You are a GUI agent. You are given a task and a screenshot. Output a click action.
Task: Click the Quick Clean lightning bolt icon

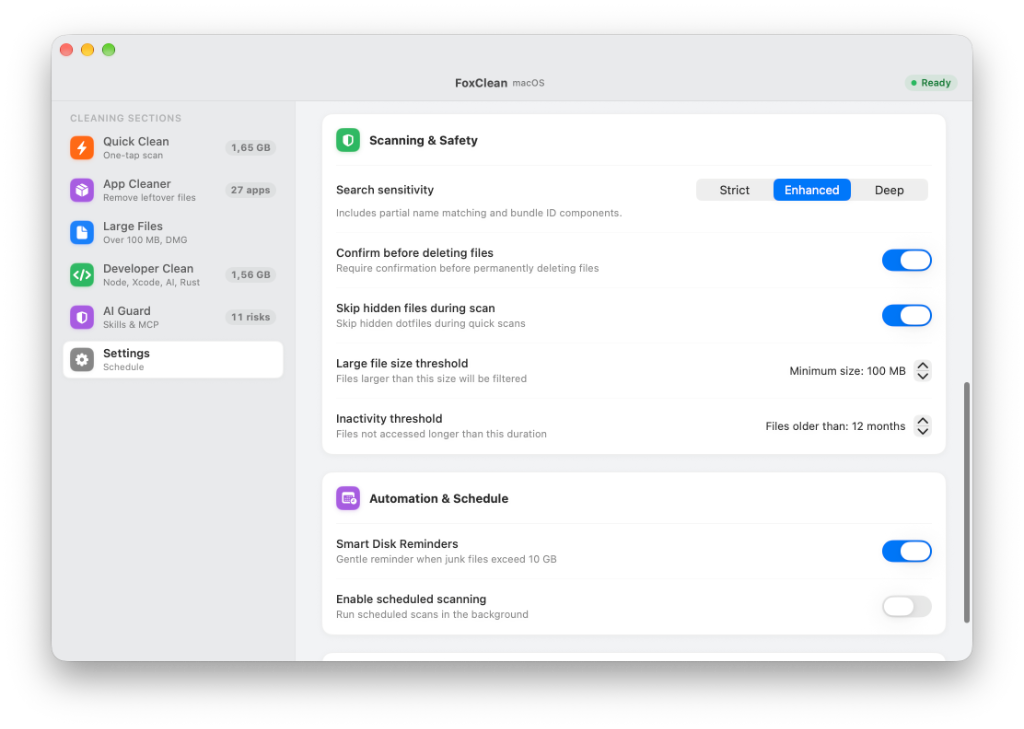82,148
